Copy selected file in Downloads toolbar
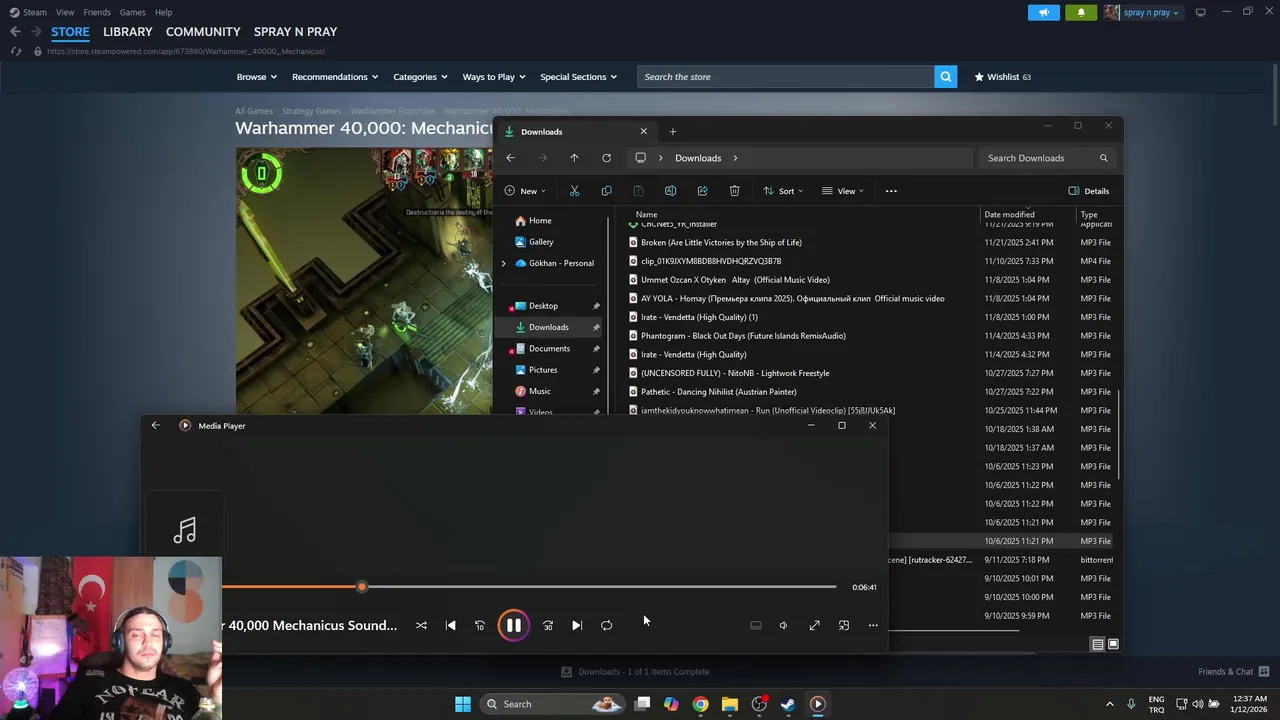This screenshot has height=720, width=1280. coord(606,191)
